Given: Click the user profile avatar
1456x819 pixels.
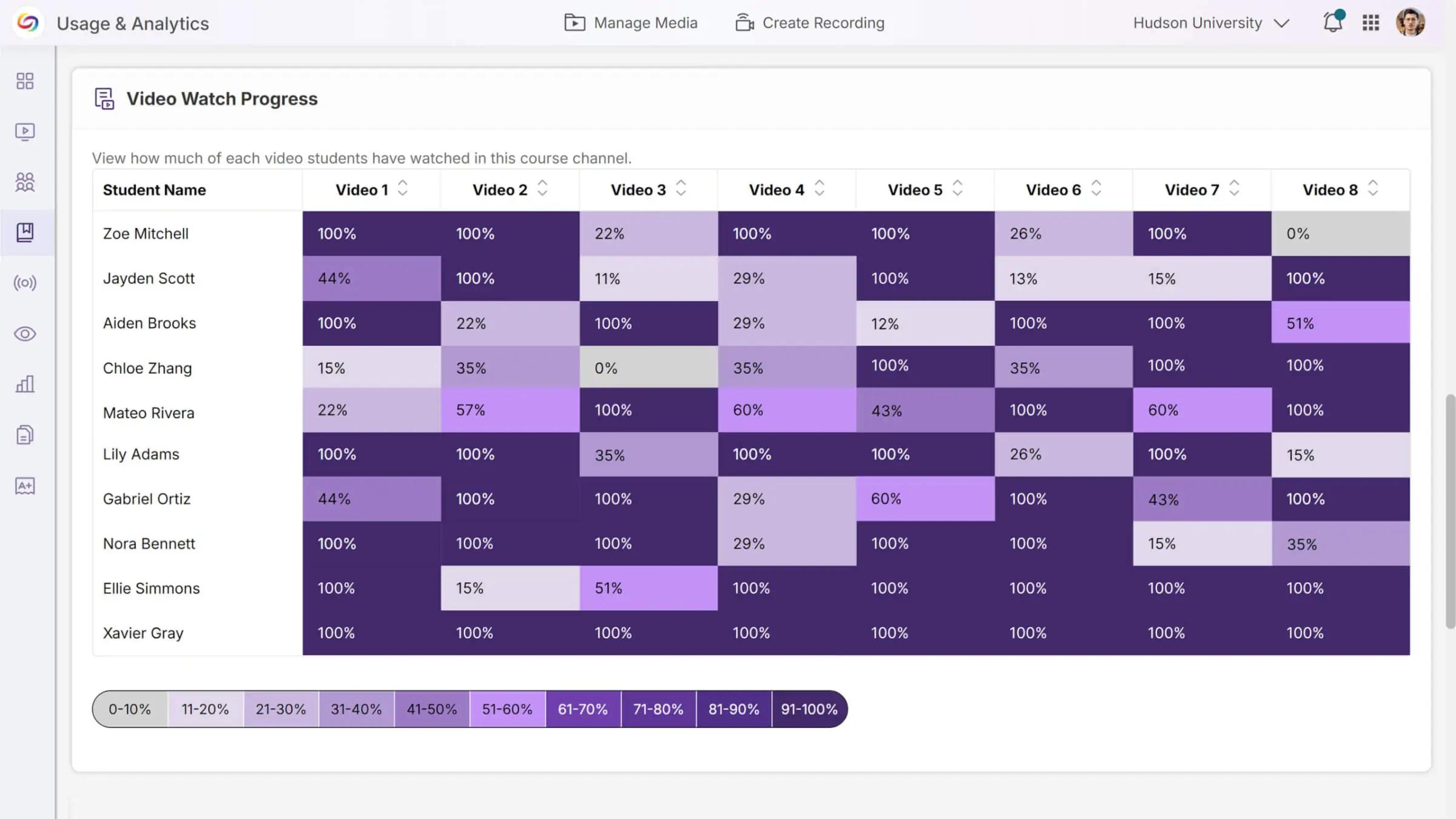Looking at the screenshot, I should tap(1410, 23).
